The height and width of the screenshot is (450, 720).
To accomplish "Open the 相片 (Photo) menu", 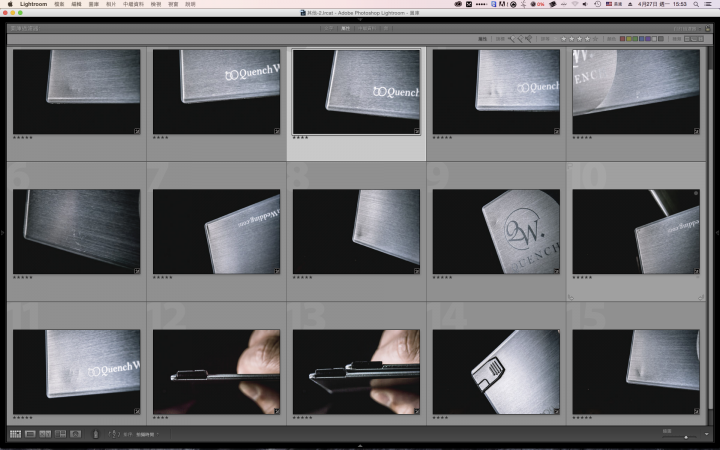I will pos(111,4).
